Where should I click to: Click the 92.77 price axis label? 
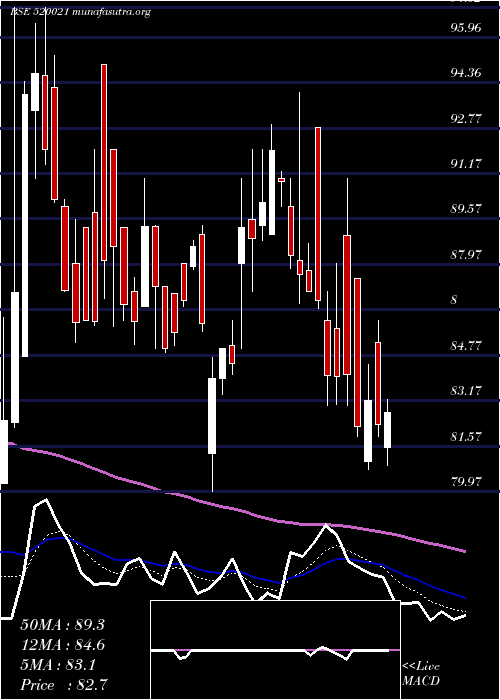(466, 119)
